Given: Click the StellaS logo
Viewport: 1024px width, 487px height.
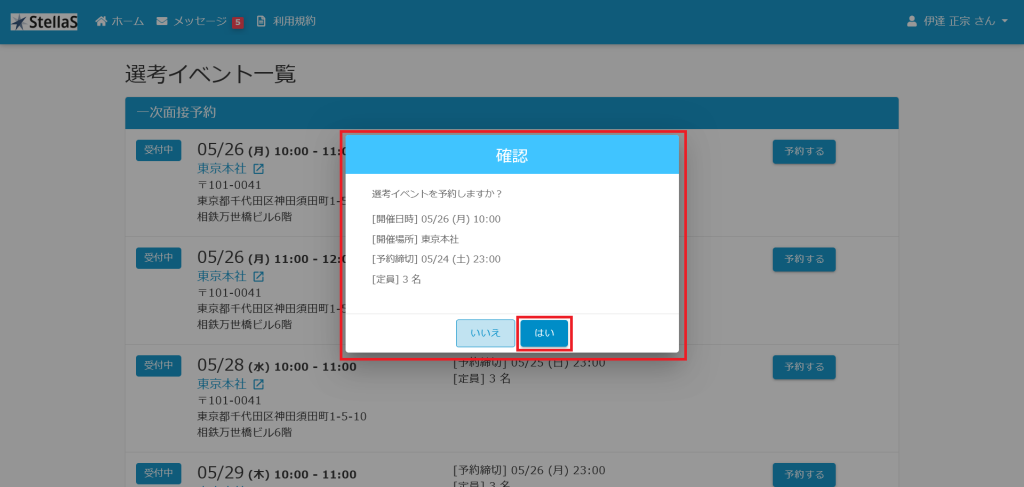Looking at the screenshot, I should tap(44, 21).
